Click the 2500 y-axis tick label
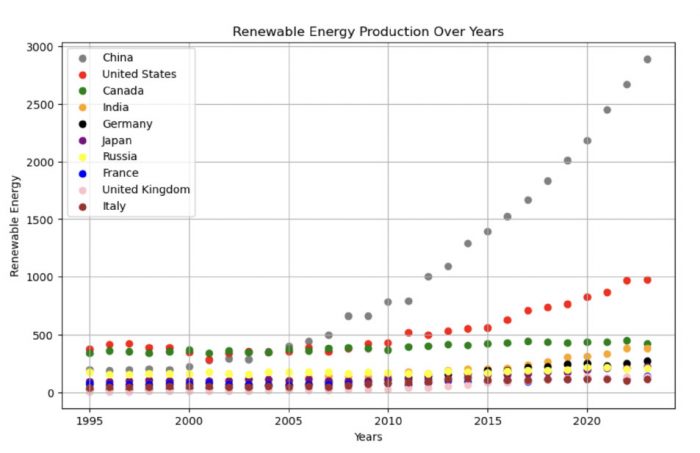The image size is (700, 453). (39, 105)
